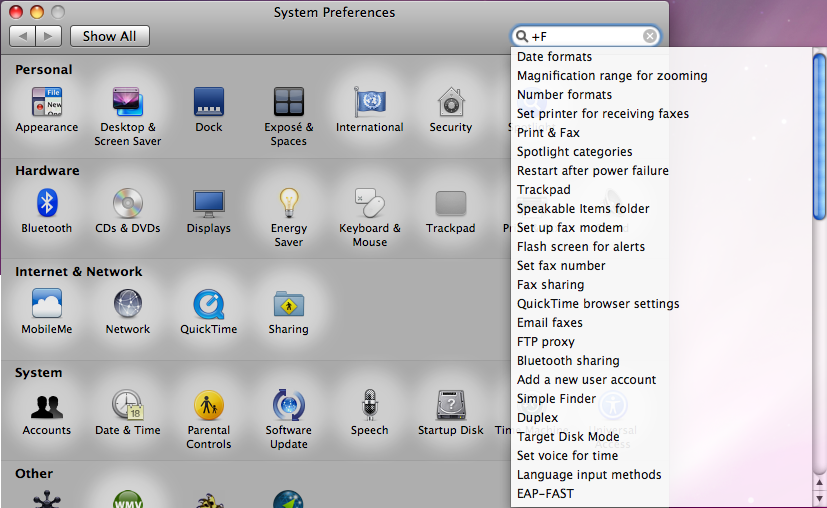Select the 'Set fax number' result
827x508 pixels.
coord(561,265)
